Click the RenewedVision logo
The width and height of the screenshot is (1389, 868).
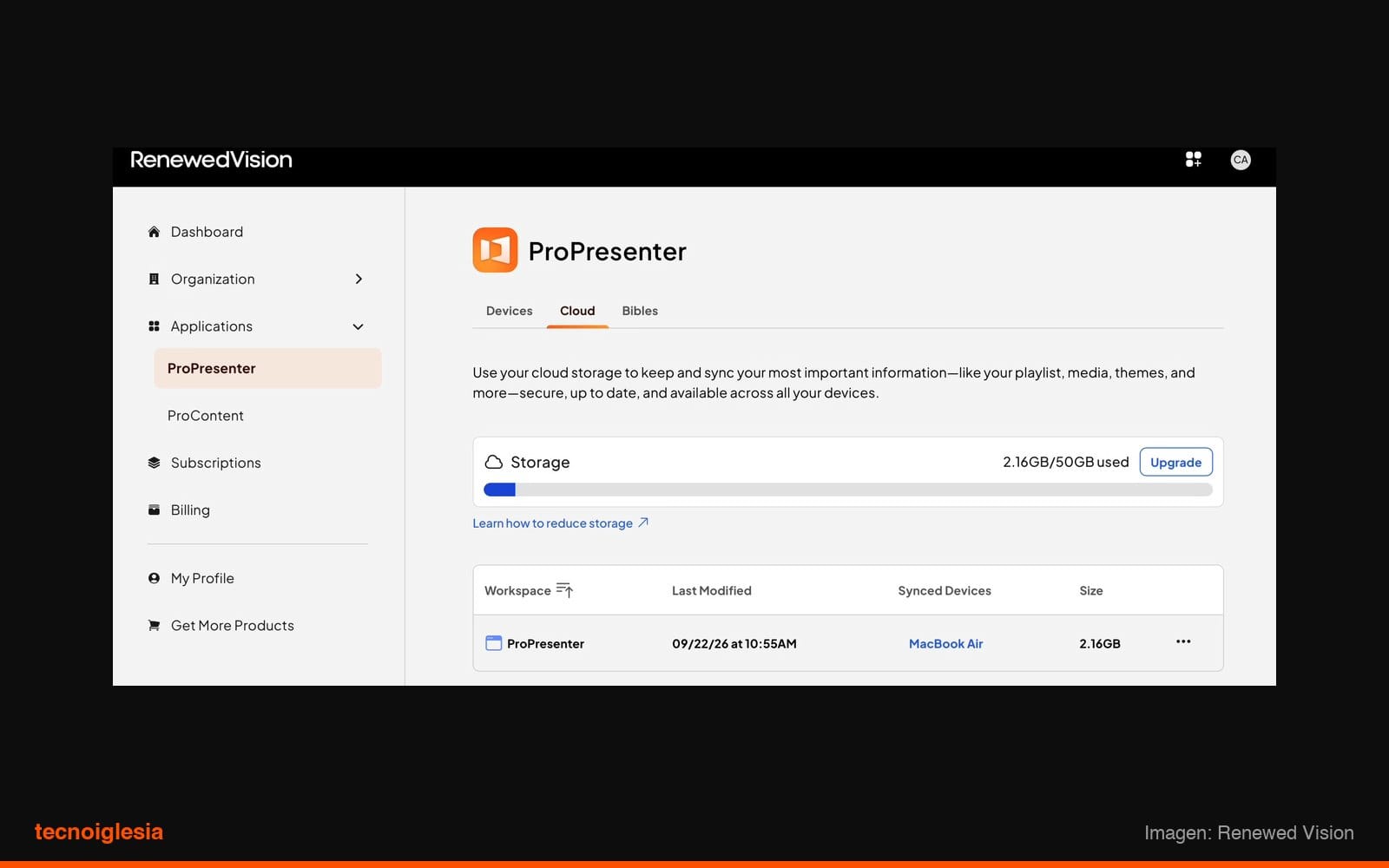pyautogui.click(x=211, y=160)
